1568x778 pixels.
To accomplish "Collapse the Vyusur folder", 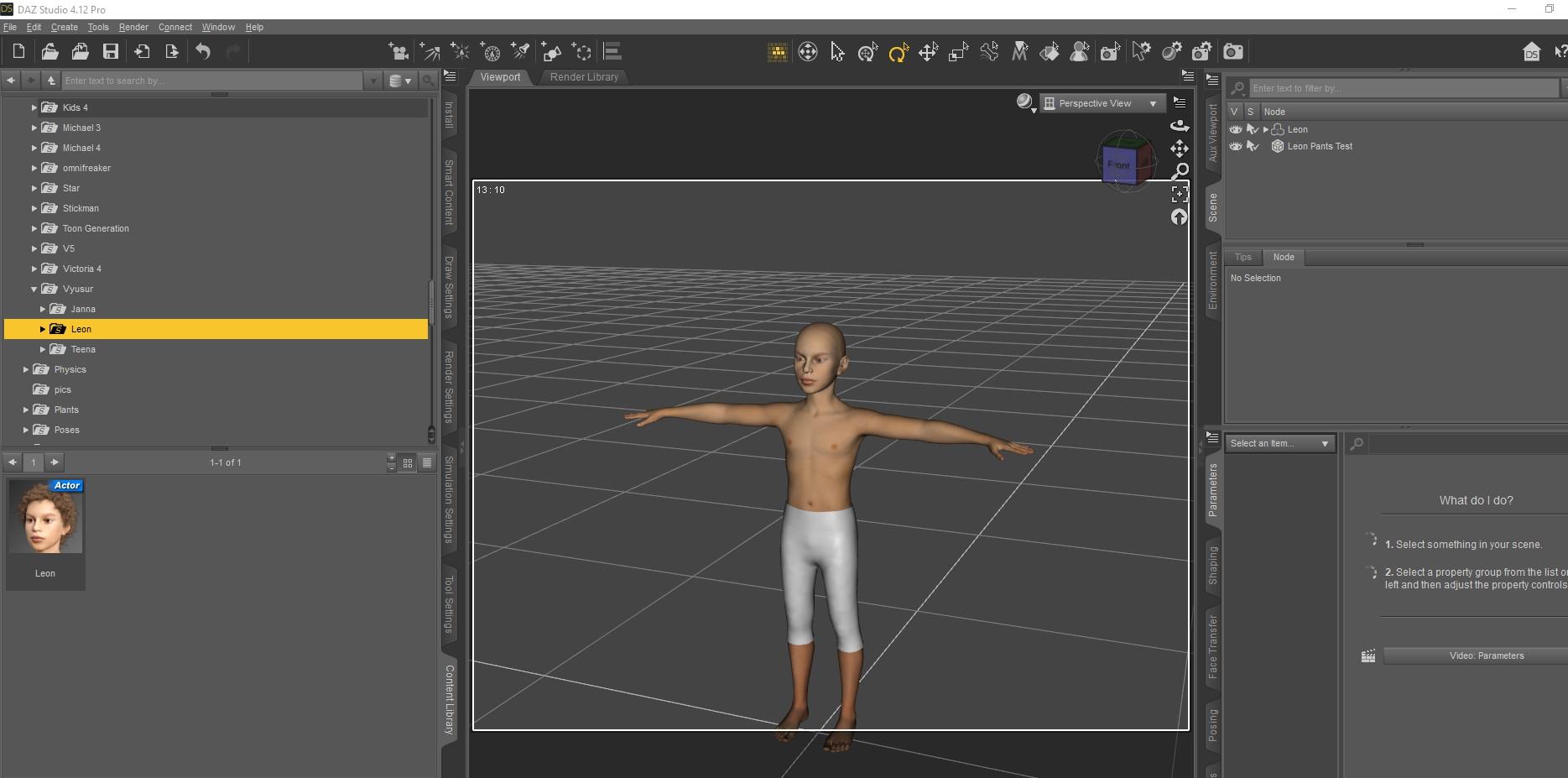I will 34,289.
